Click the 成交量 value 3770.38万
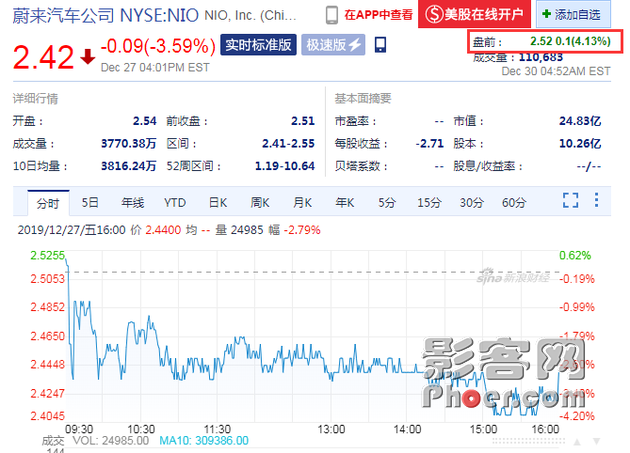This screenshot has width=630, height=453. (x=129, y=143)
